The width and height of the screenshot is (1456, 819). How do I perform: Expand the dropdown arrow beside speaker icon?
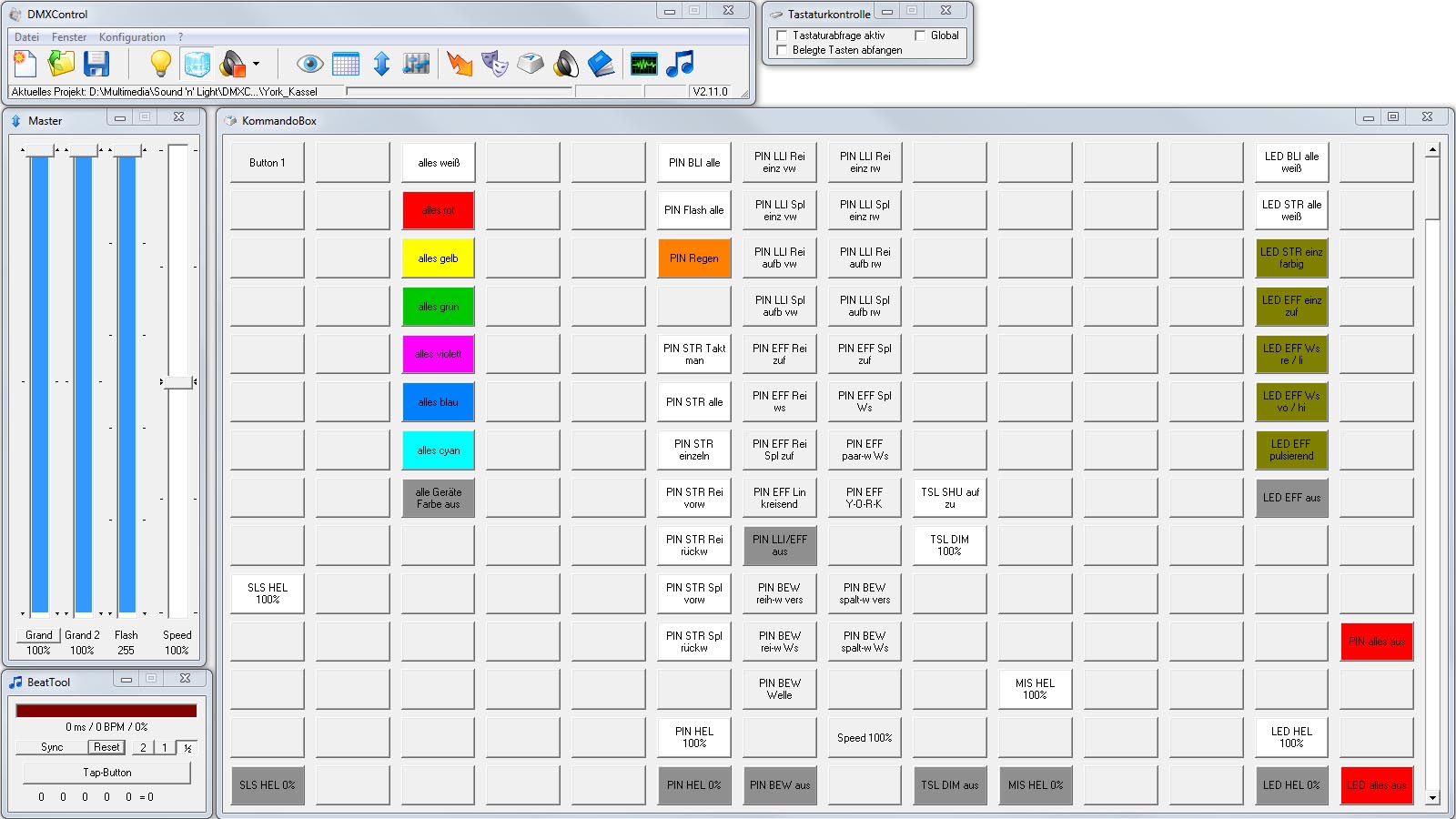[256, 64]
